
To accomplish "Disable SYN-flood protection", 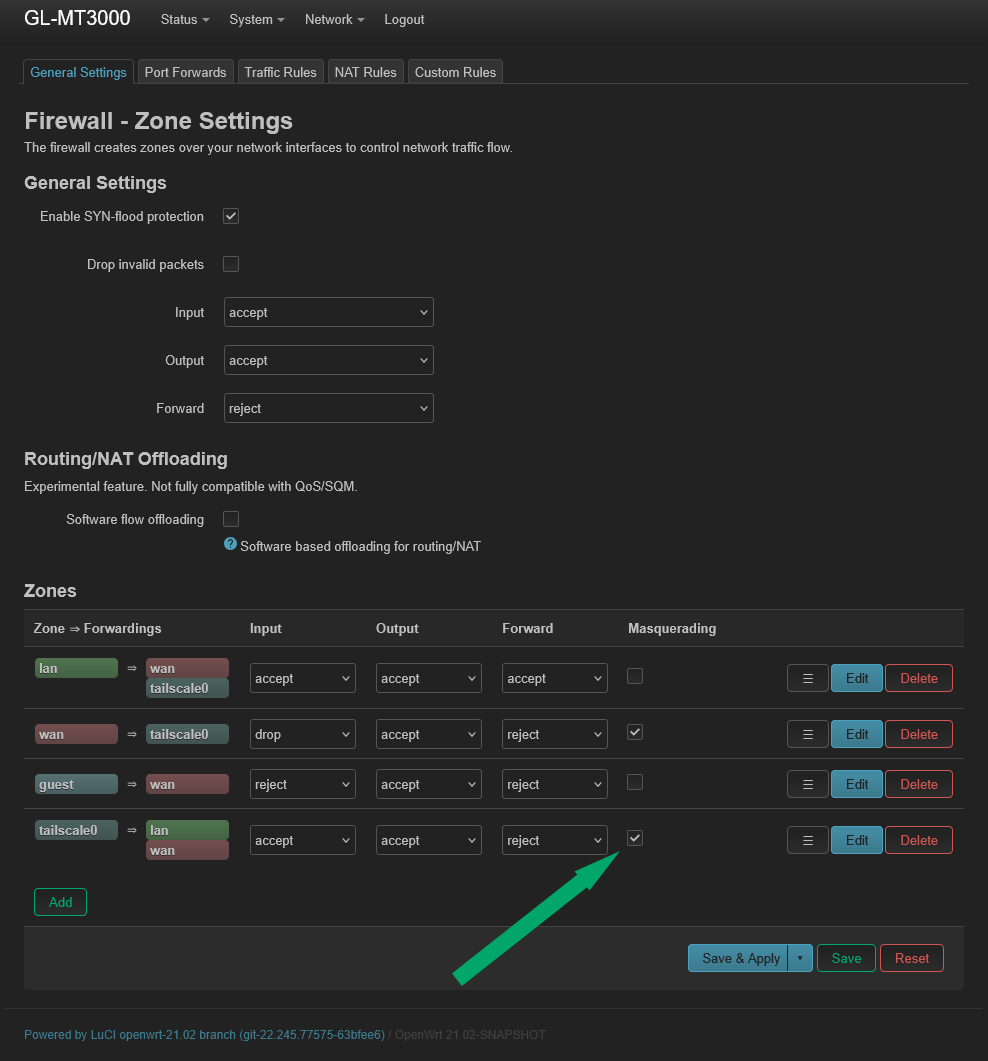I will tap(230, 215).
